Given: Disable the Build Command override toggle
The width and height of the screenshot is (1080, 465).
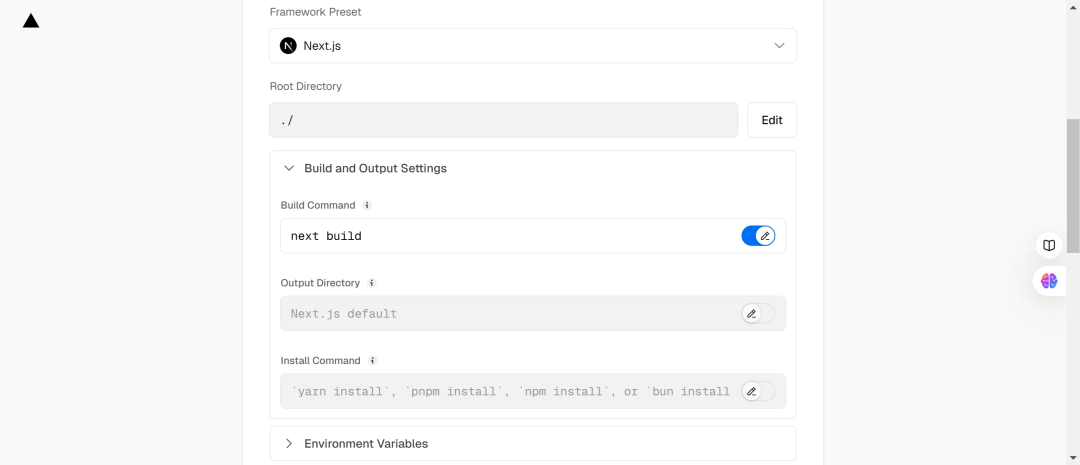Looking at the screenshot, I should click(758, 236).
